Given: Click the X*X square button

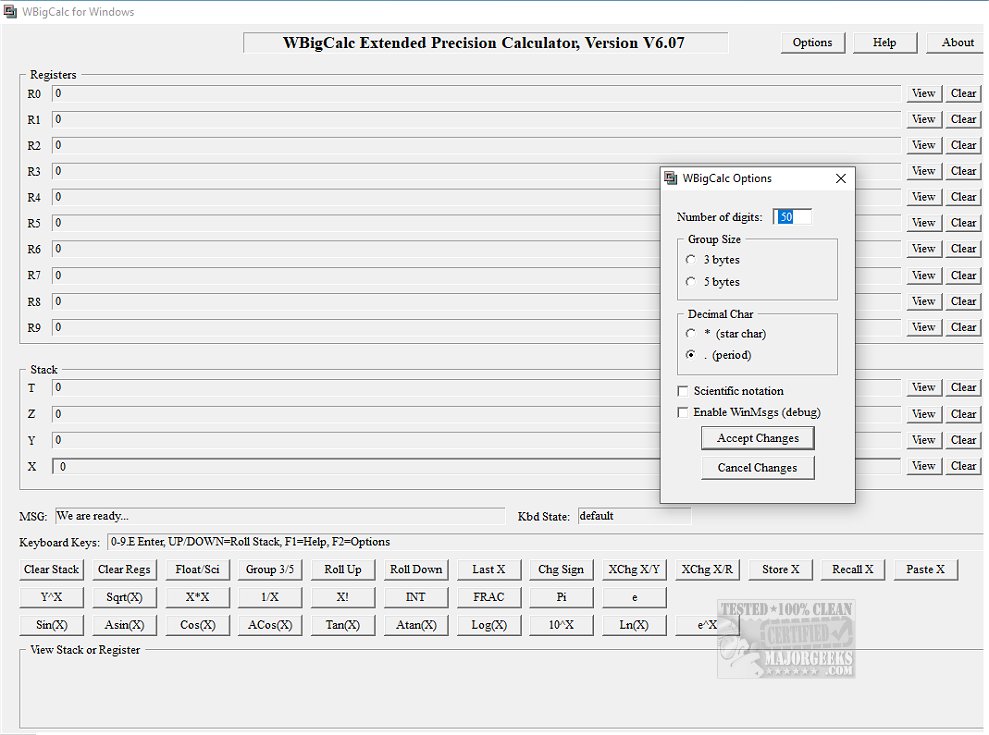Looking at the screenshot, I should (197, 597).
